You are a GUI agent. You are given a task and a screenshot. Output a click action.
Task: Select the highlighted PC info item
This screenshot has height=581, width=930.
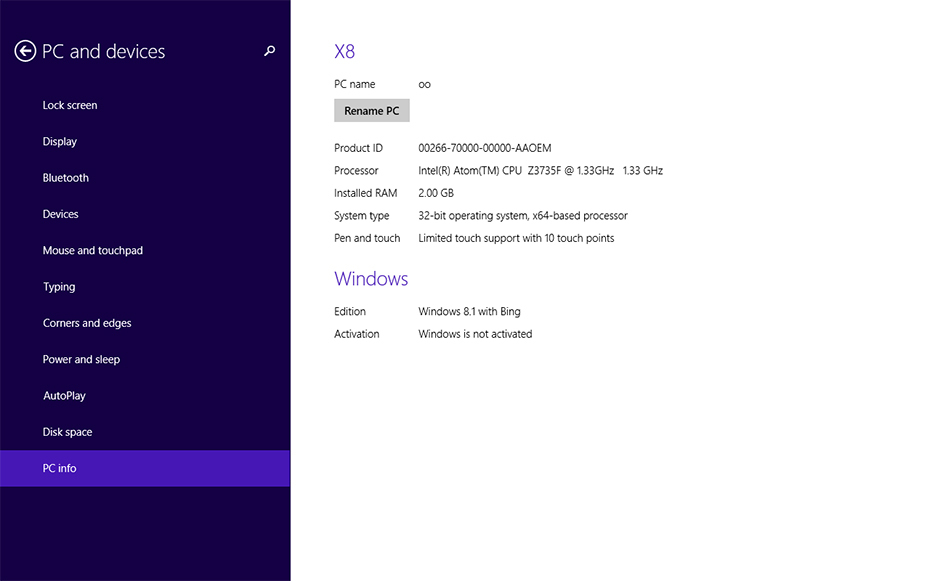tap(60, 468)
